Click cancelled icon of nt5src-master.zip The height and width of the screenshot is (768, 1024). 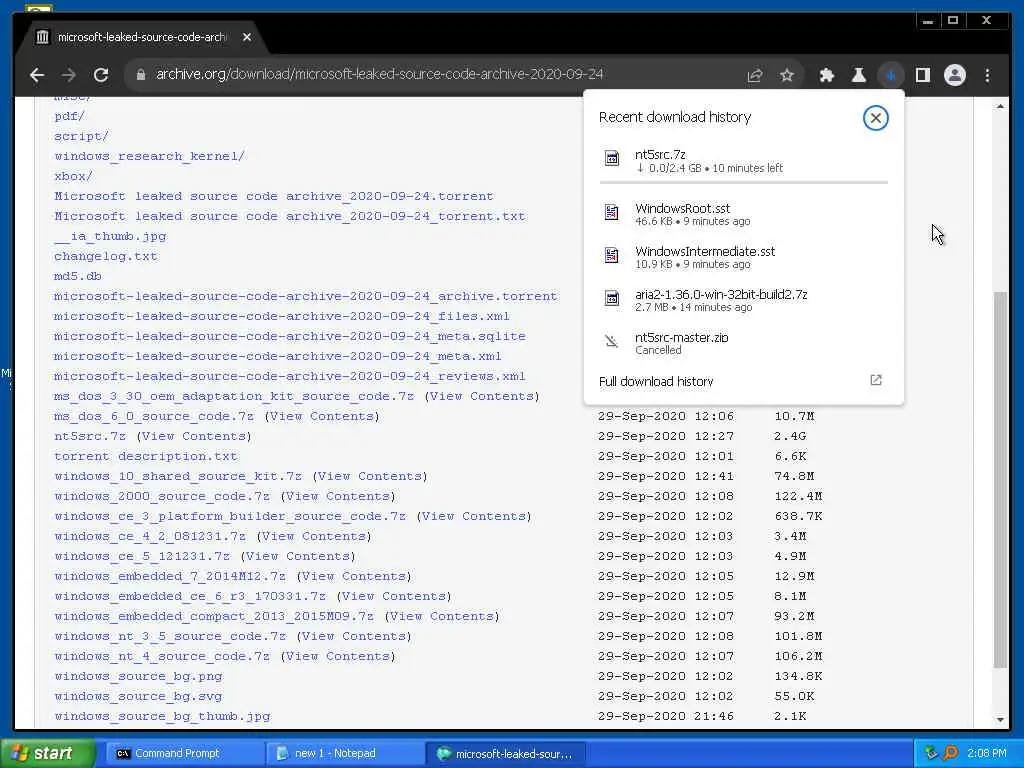[611, 341]
